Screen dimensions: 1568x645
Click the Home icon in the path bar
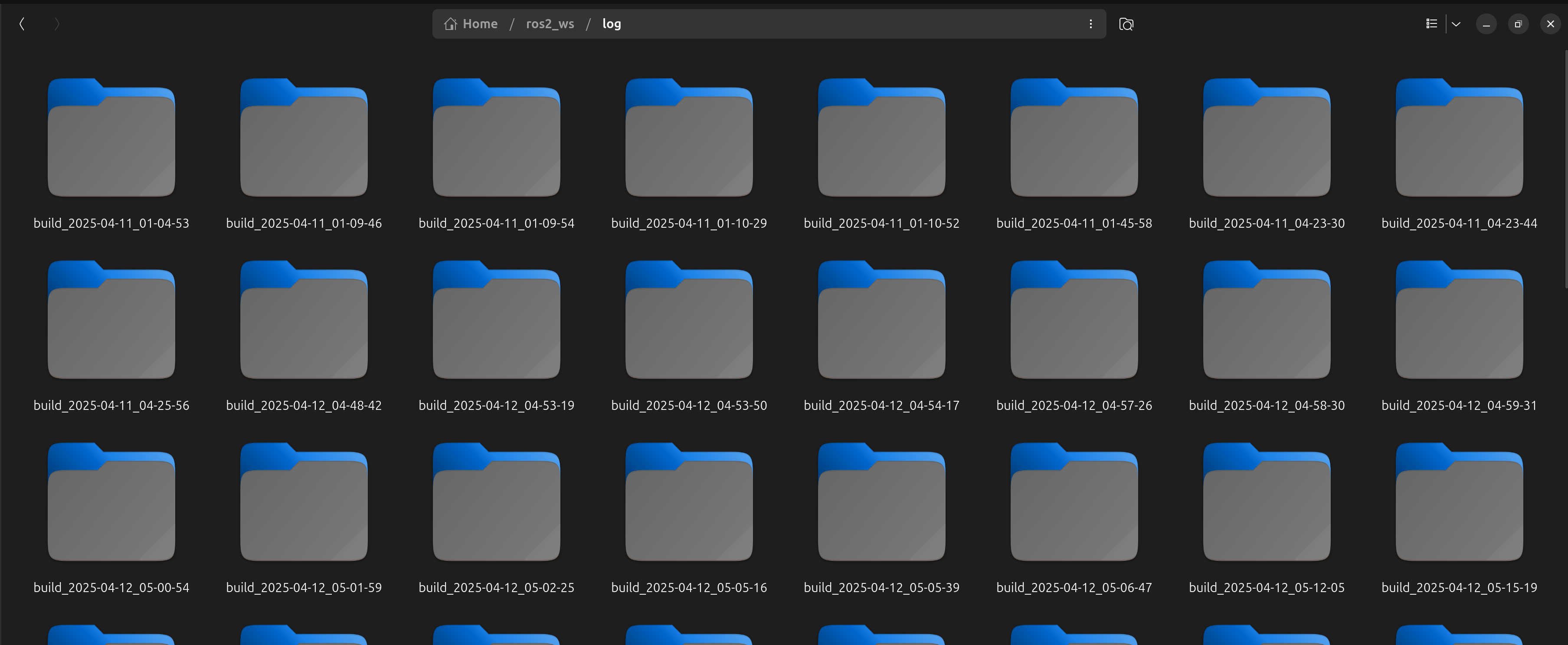coord(450,24)
